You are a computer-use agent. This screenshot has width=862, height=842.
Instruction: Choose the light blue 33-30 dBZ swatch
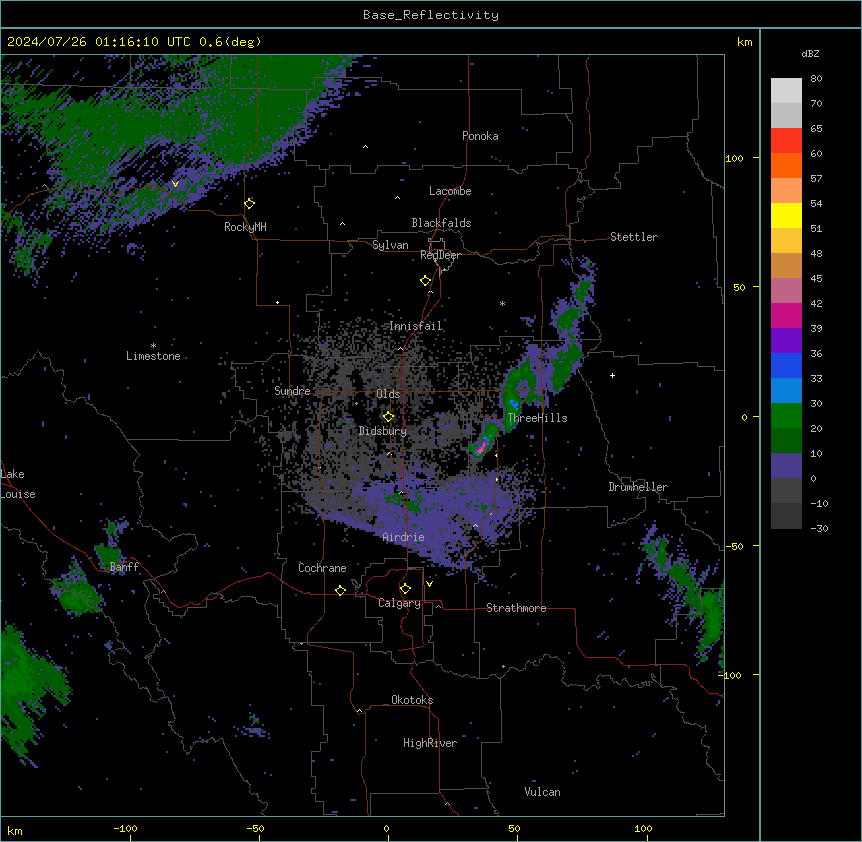(x=786, y=391)
